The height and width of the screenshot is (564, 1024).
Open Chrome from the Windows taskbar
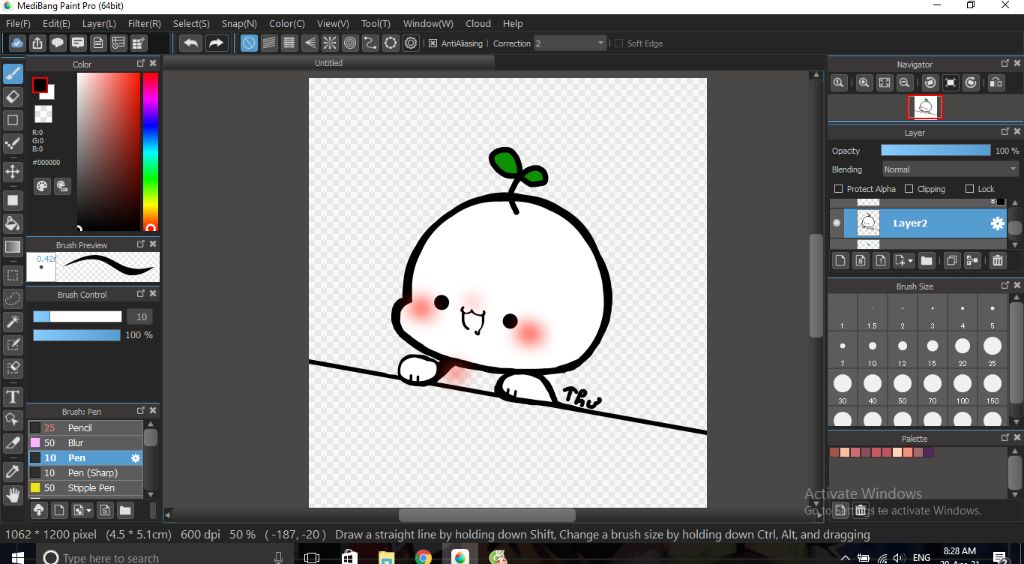[x=423, y=557]
